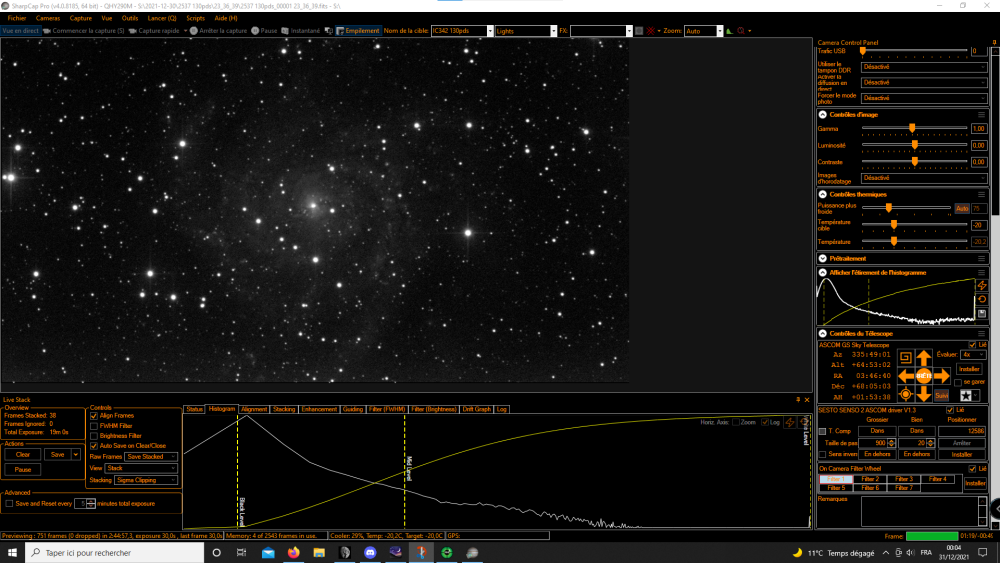Click the Suivi tracking button

click(941, 396)
